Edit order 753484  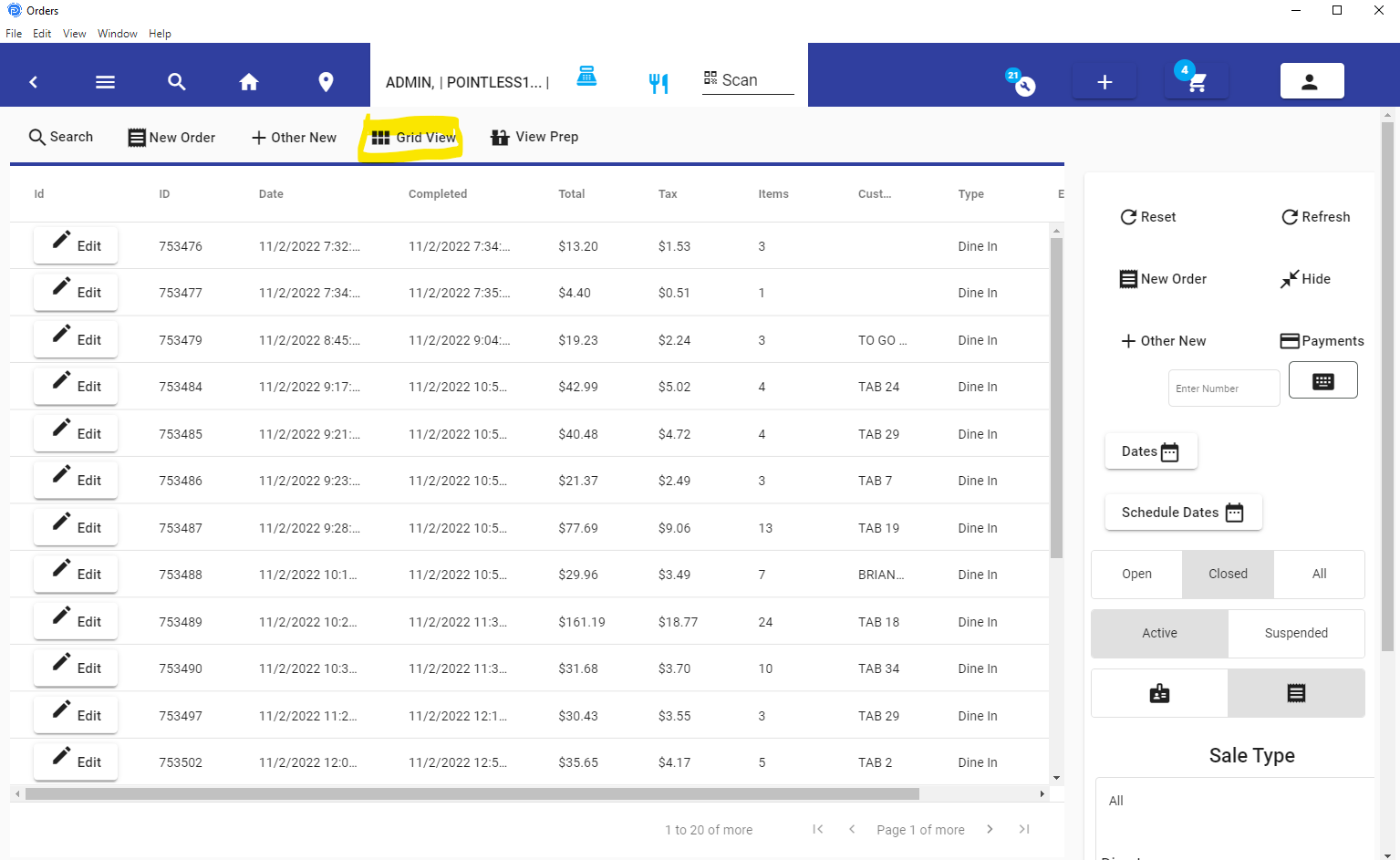pyautogui.click(x=76, y=386)
